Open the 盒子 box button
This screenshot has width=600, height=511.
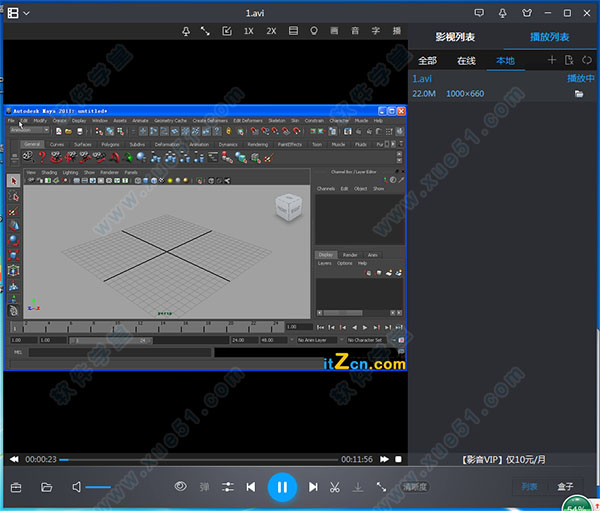click(565, 487)
